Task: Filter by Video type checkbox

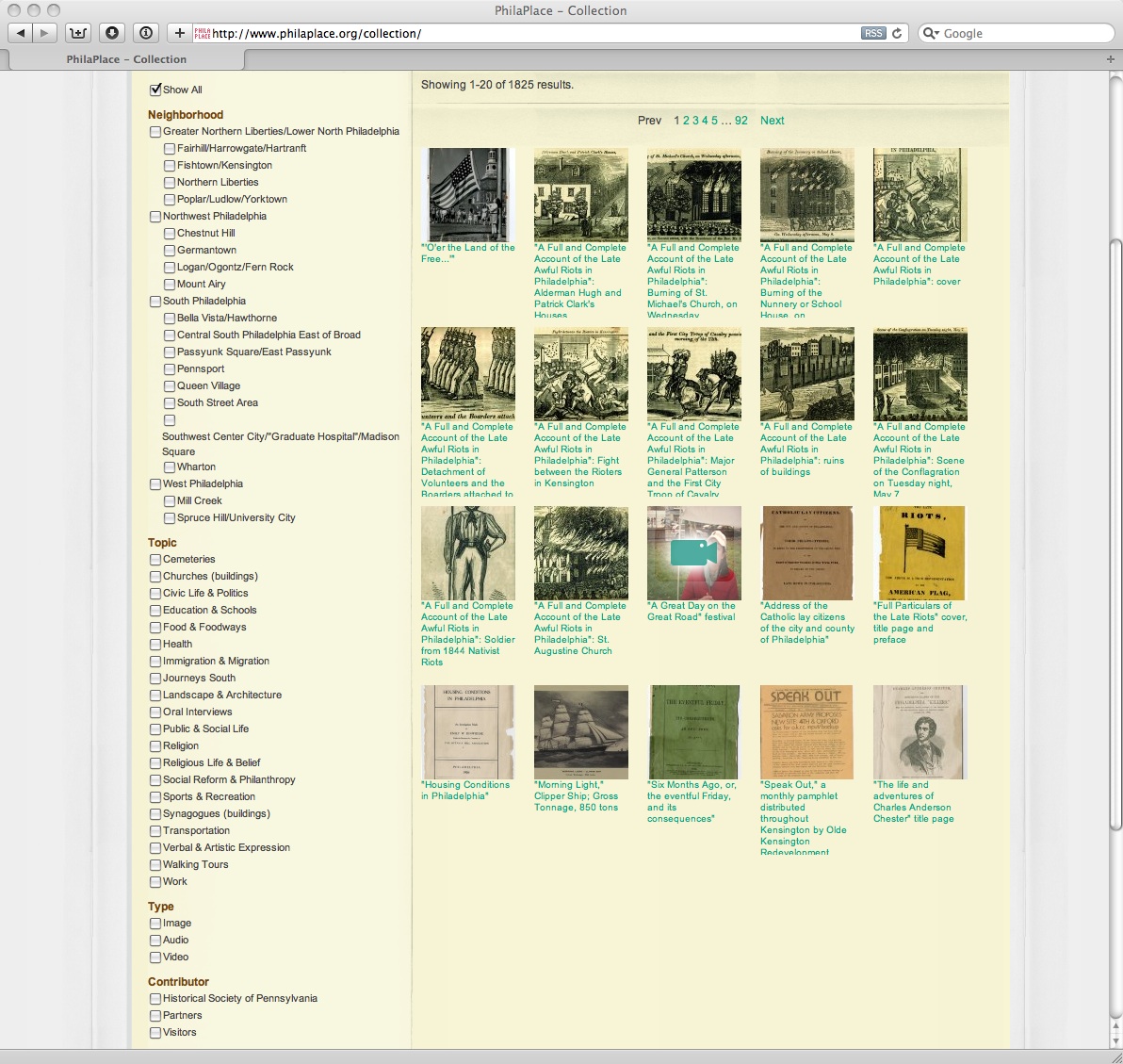Action: pos(155,958)
